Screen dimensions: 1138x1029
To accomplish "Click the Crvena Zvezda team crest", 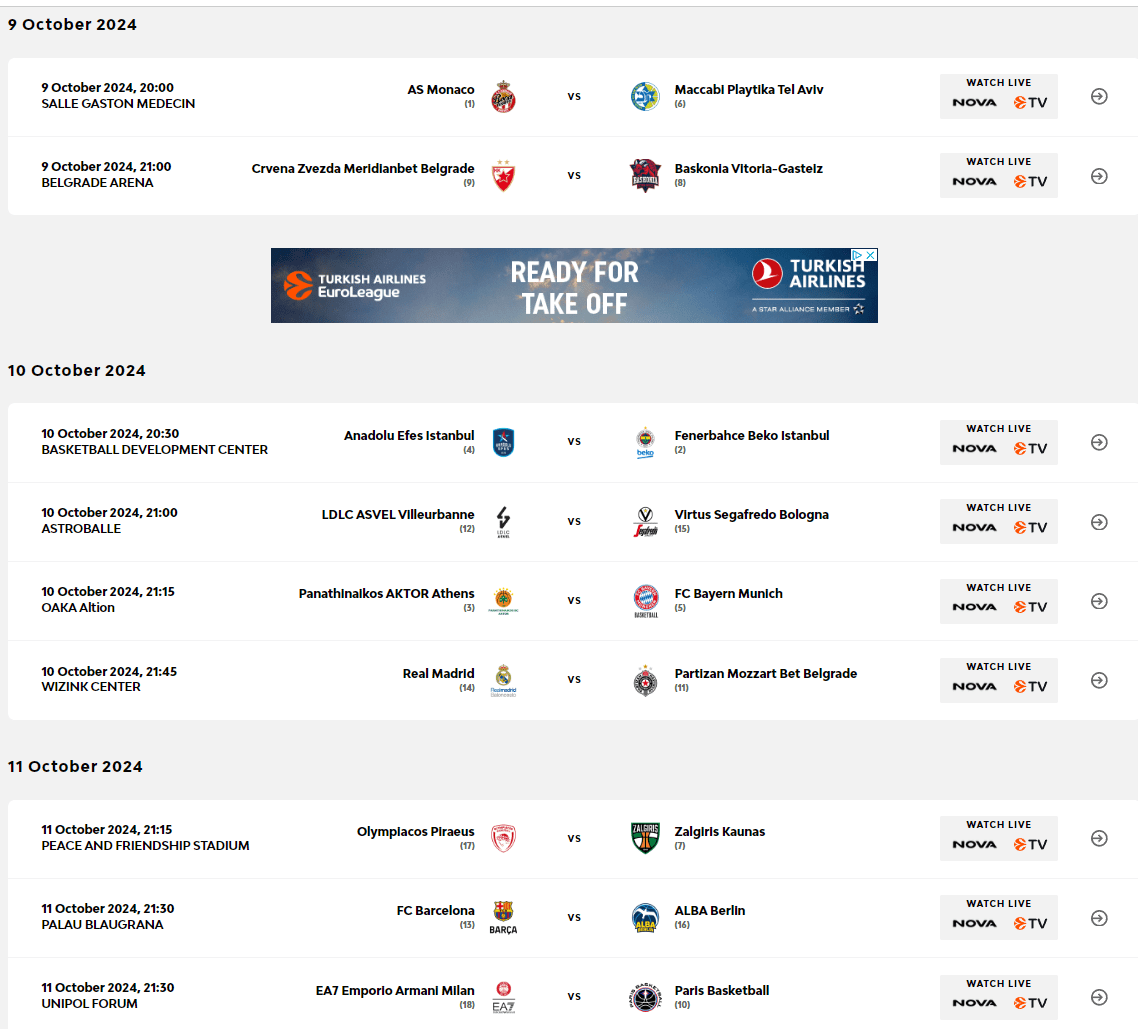I will pos(503,176).
